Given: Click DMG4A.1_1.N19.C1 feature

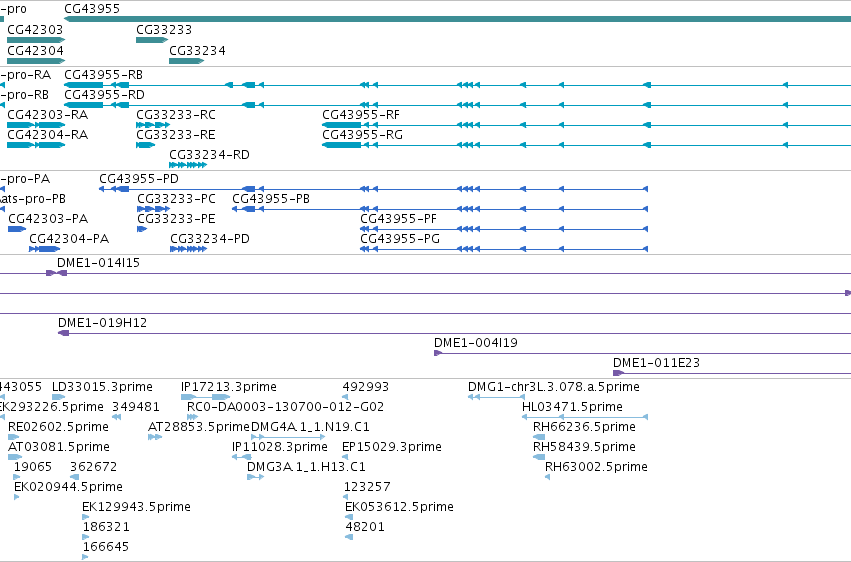Looking at the screenshot, I should (x=288, y=438).
